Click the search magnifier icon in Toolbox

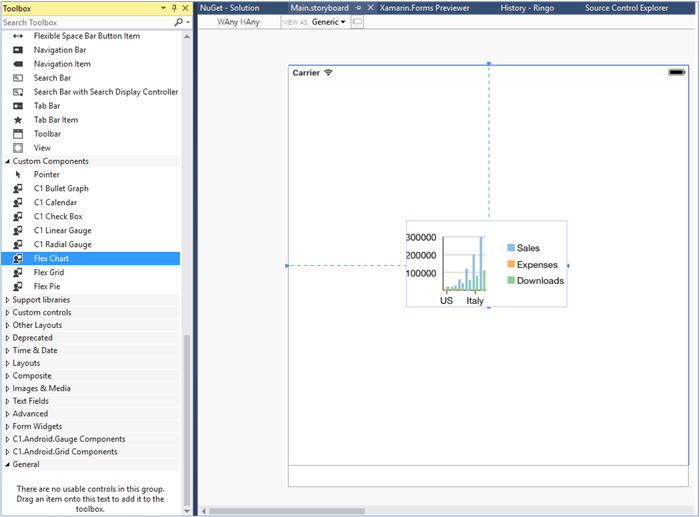click(x=178, y=22)
